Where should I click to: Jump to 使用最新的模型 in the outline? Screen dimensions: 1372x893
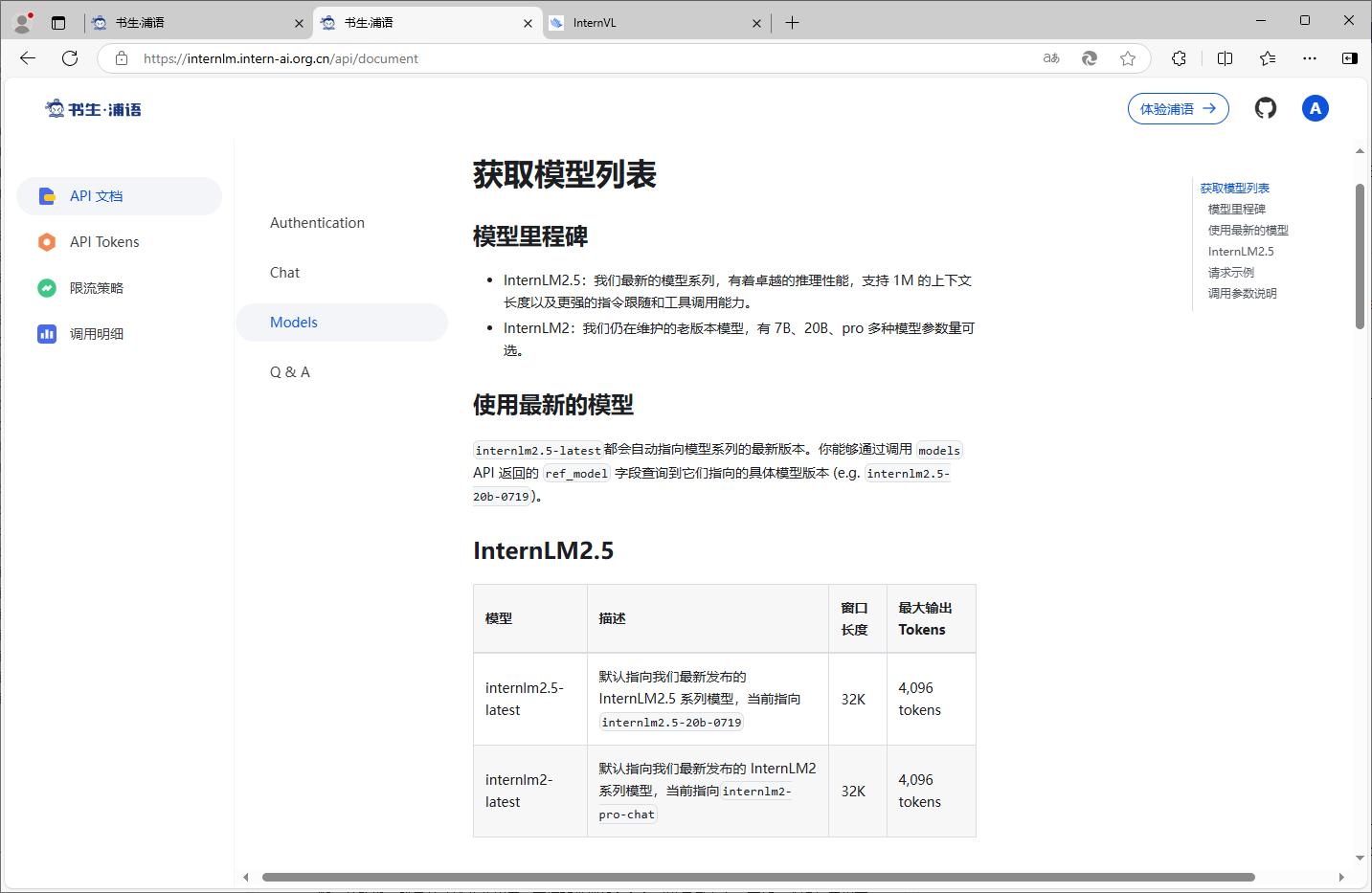tap(1248, 231)
